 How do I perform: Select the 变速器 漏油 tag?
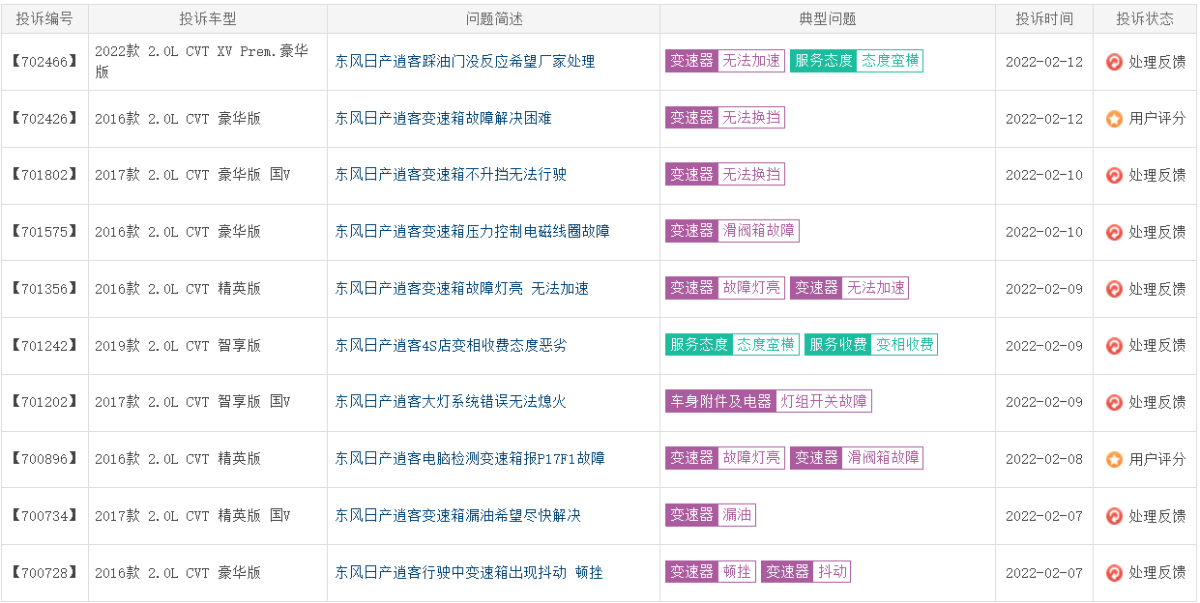point(711,516)
